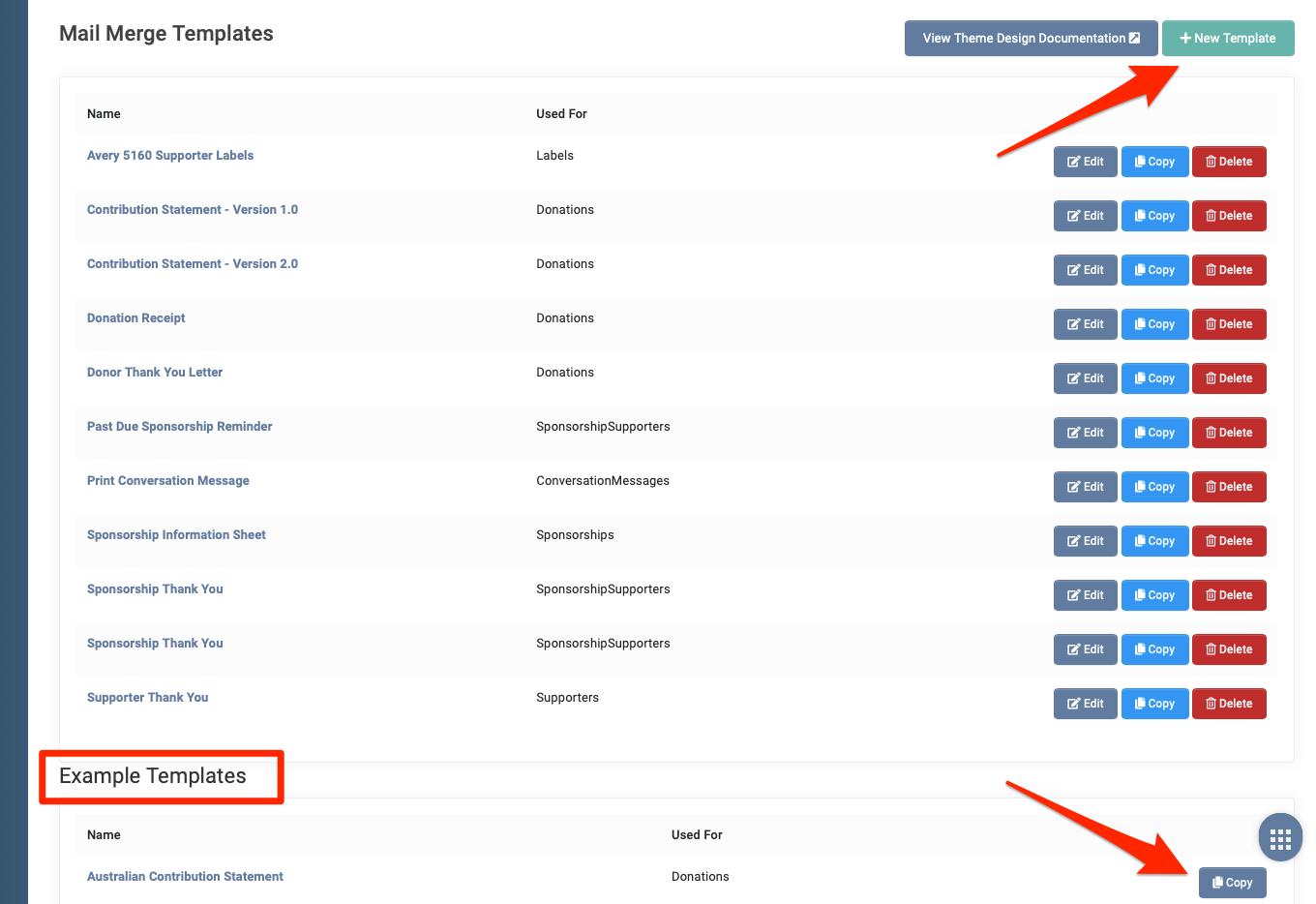Edit the Print Conversation Message template
The image size is (1316, 904).
point(1085,487)
